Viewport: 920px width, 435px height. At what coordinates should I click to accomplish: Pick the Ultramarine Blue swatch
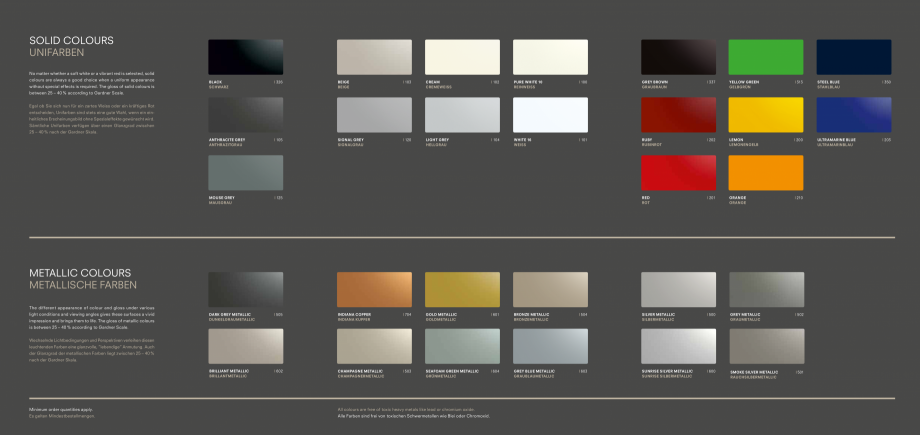tap(853, 114)
